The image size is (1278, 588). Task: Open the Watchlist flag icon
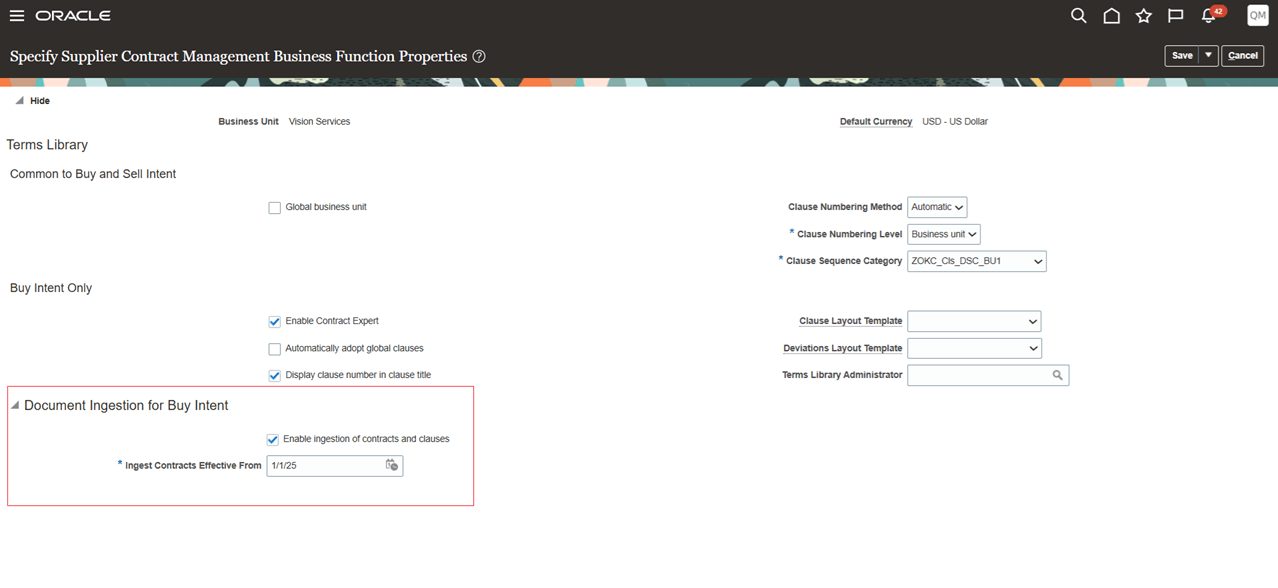click(1176, 16)
